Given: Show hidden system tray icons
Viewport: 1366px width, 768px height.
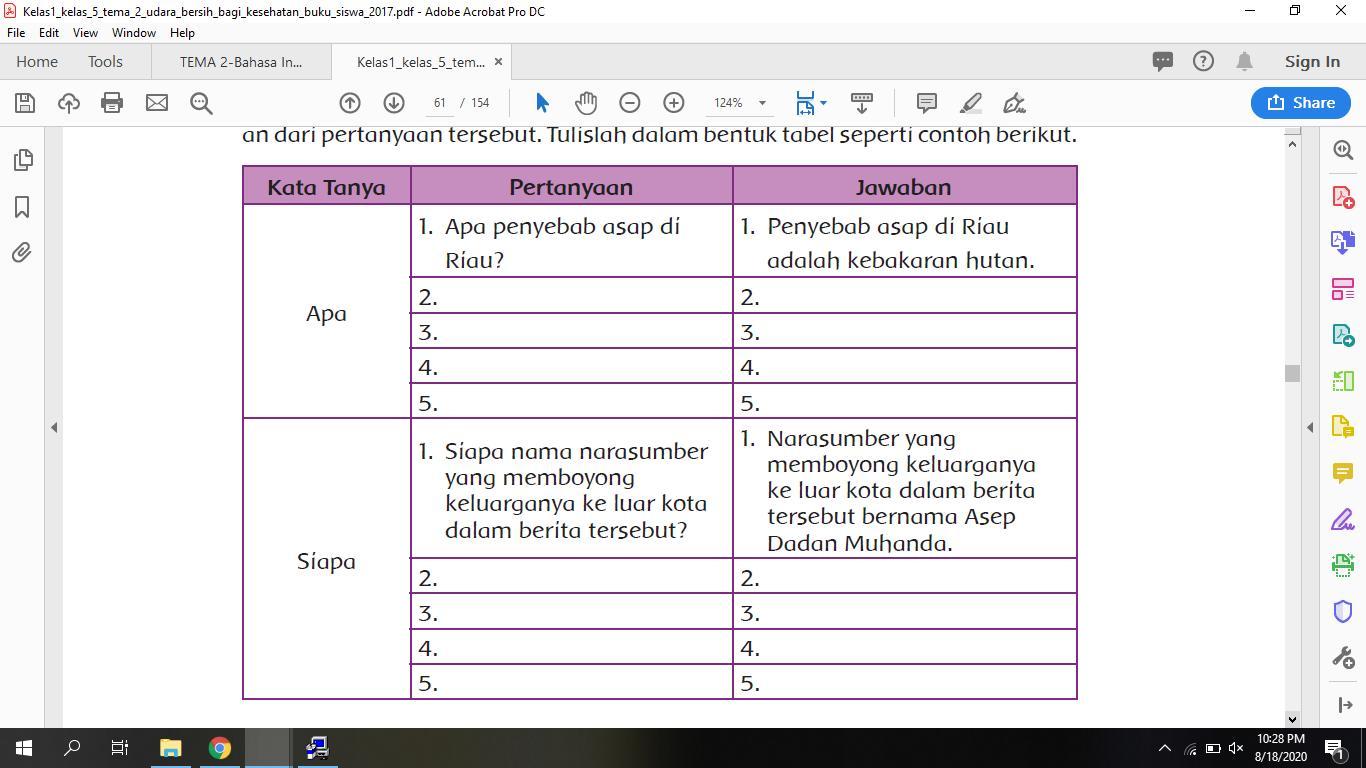Looking at the screenshot, I should 1164,748.
